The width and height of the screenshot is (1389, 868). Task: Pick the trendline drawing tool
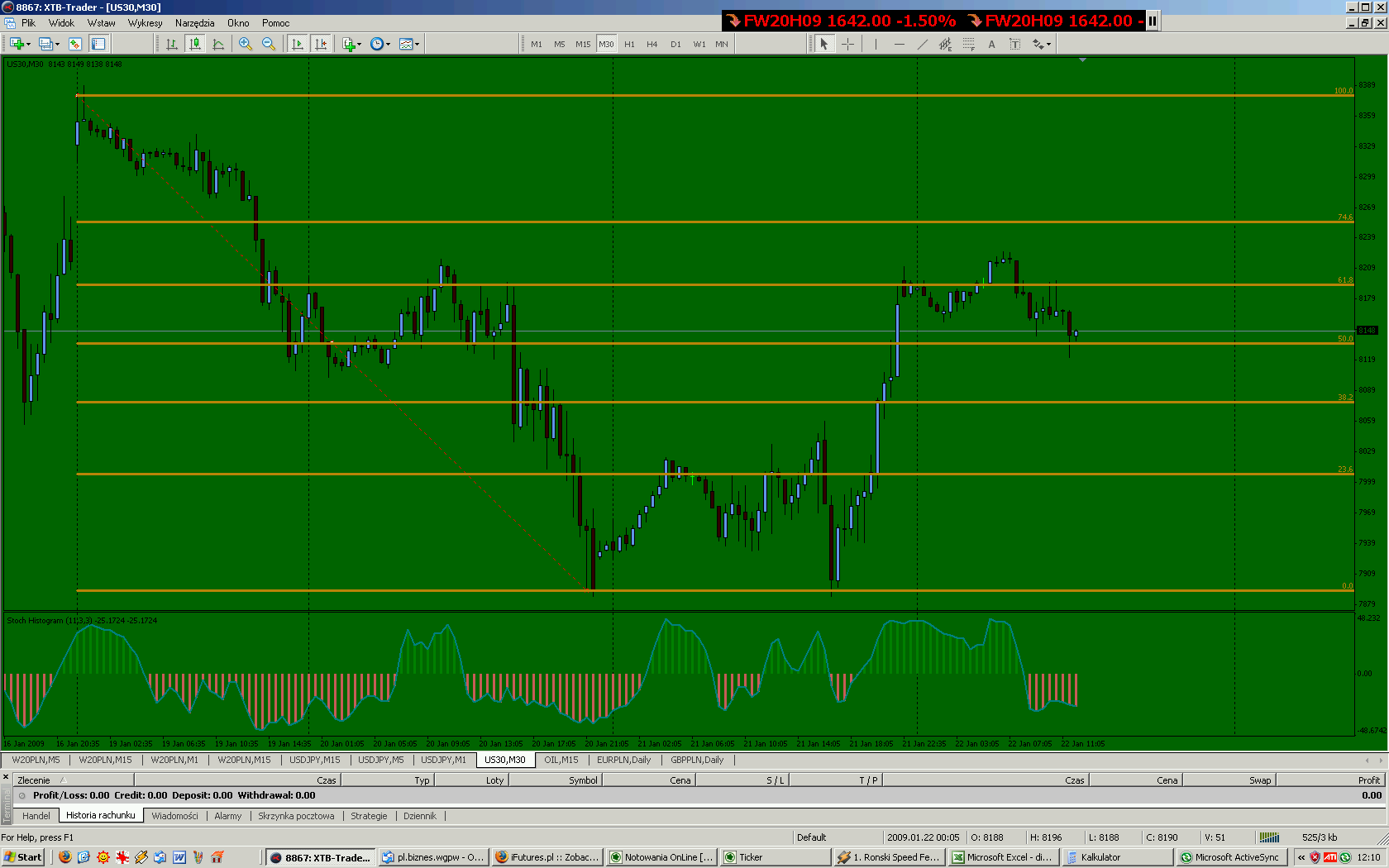coord(922,44)
